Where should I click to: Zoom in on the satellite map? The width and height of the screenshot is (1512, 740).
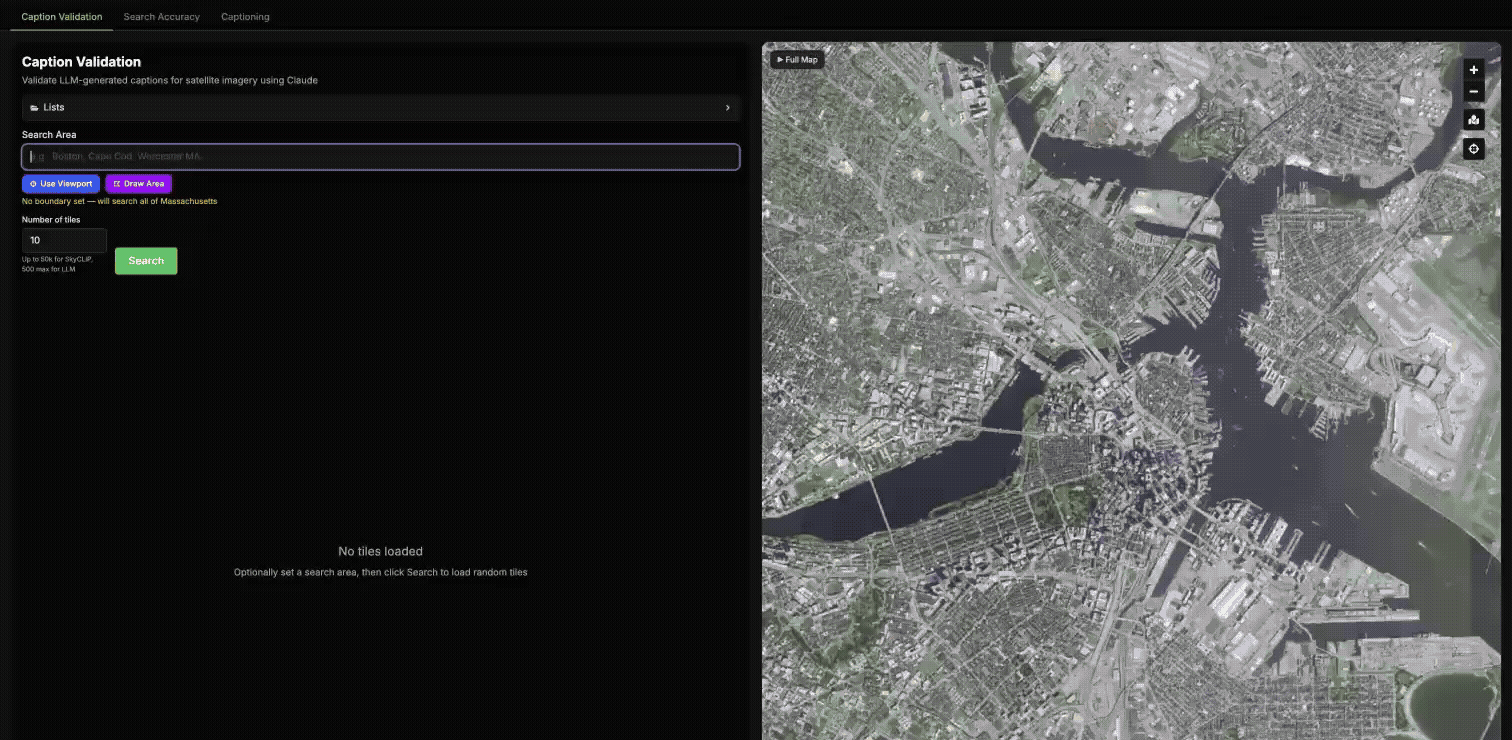coord(1473,70)
